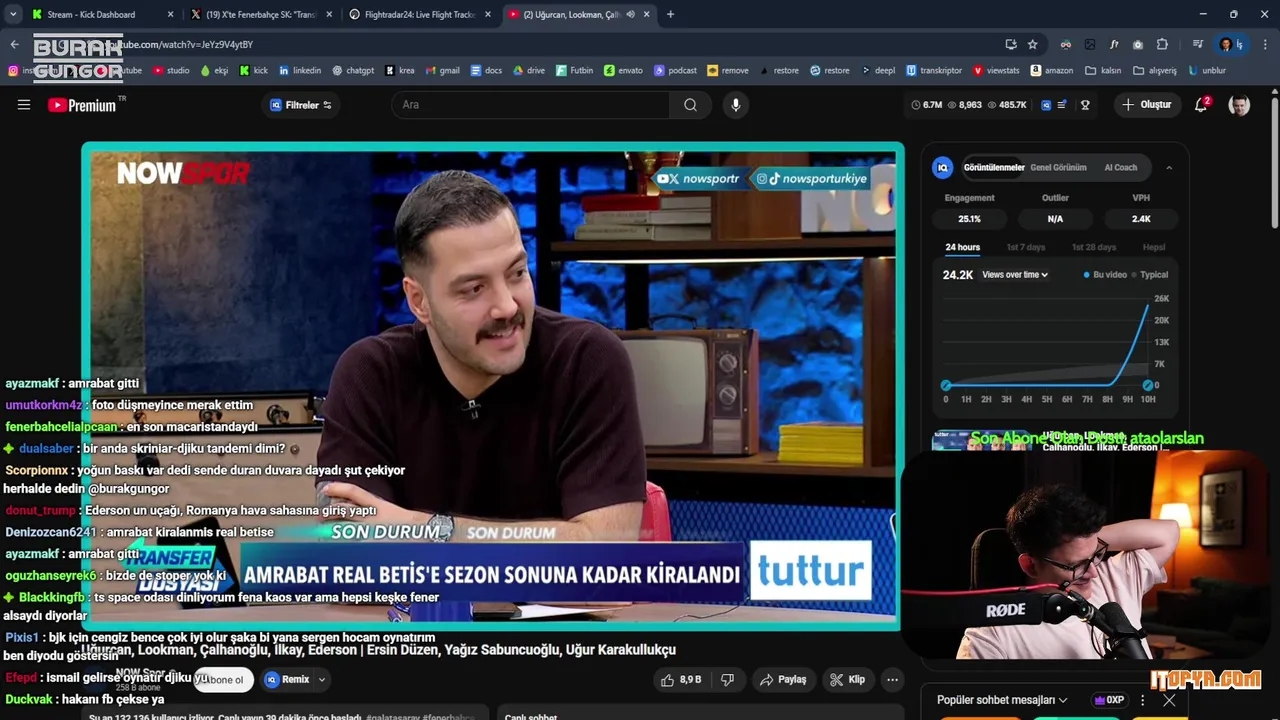Viewport: 1280px width, 720px height.
Task: Click the search magnifier button
Action: click(x=690, y=105)
